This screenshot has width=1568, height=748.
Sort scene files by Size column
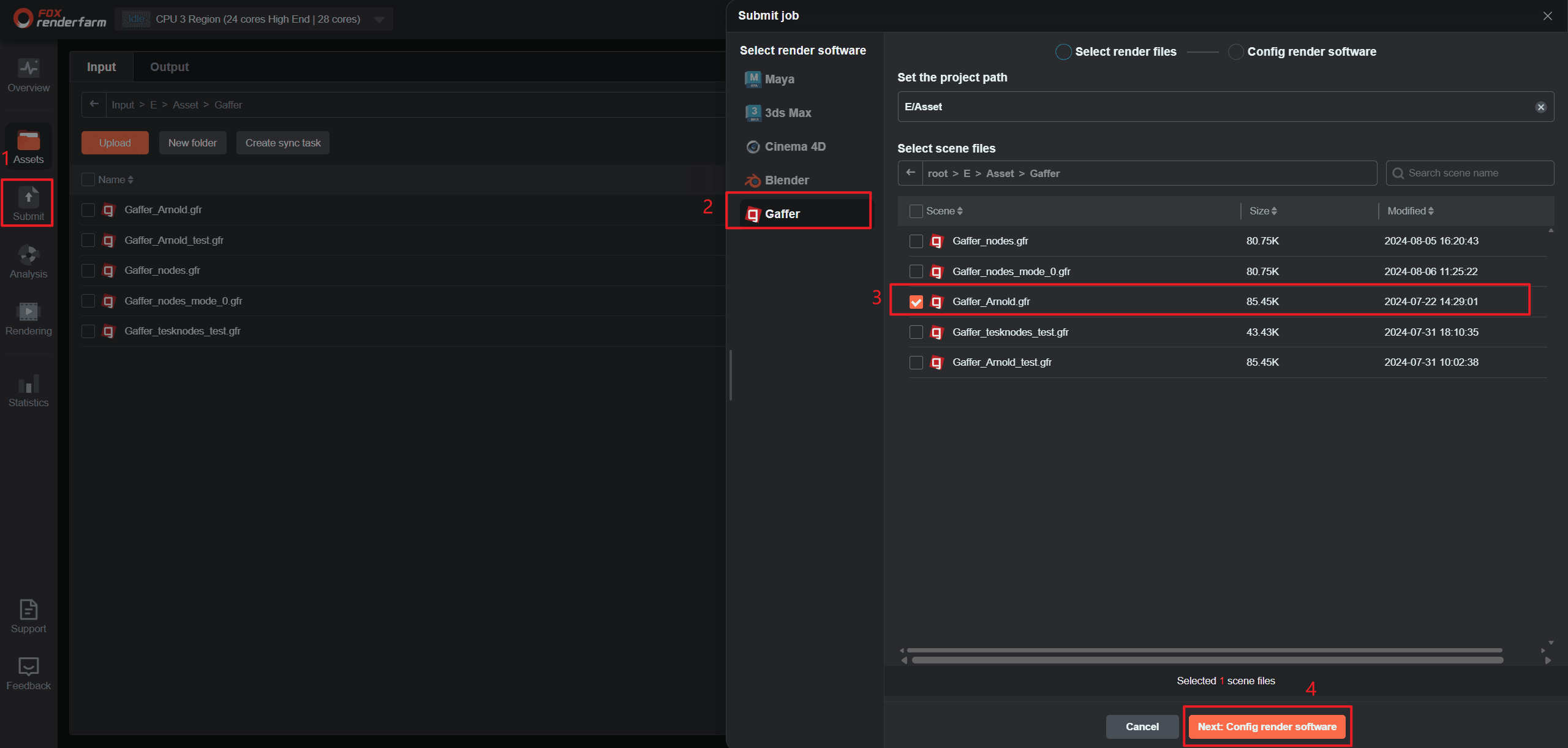tap(1262, 211)
